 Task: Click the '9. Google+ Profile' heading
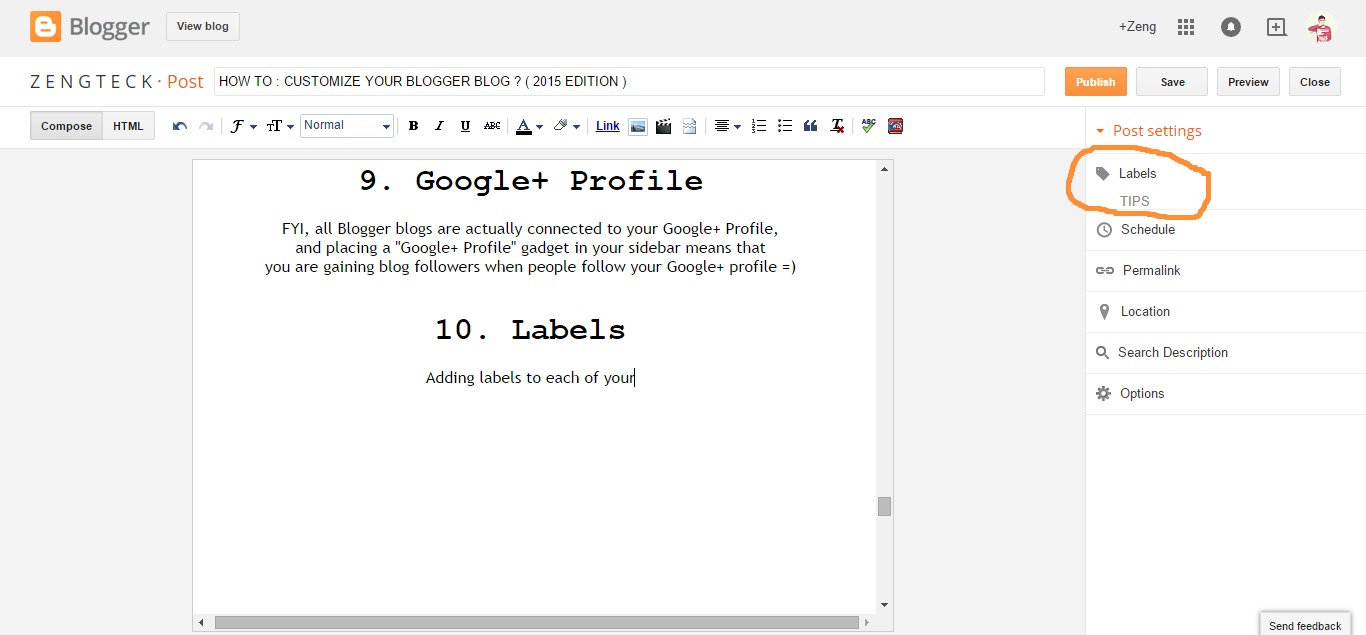(x=531, y=181)
